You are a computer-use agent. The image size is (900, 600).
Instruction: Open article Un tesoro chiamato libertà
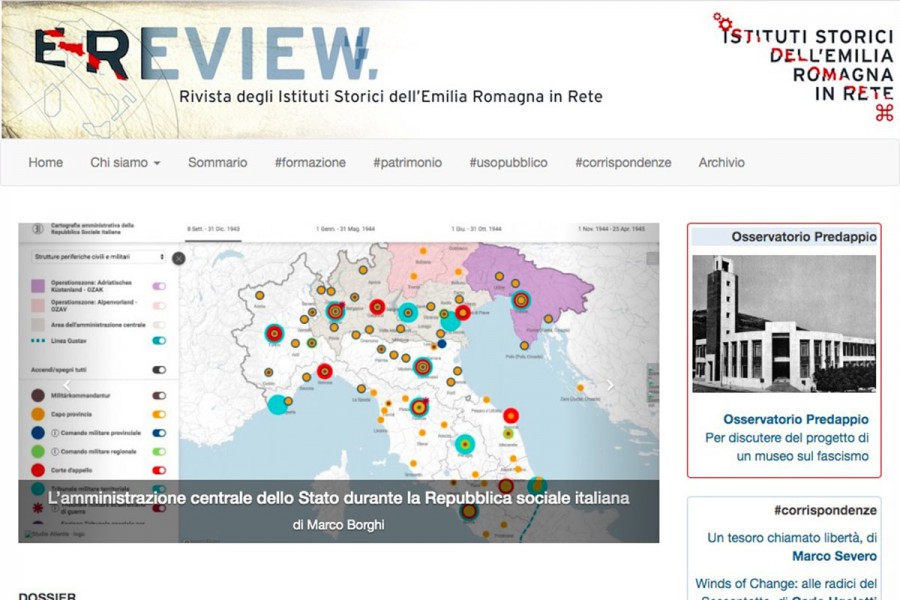[791, 538]
